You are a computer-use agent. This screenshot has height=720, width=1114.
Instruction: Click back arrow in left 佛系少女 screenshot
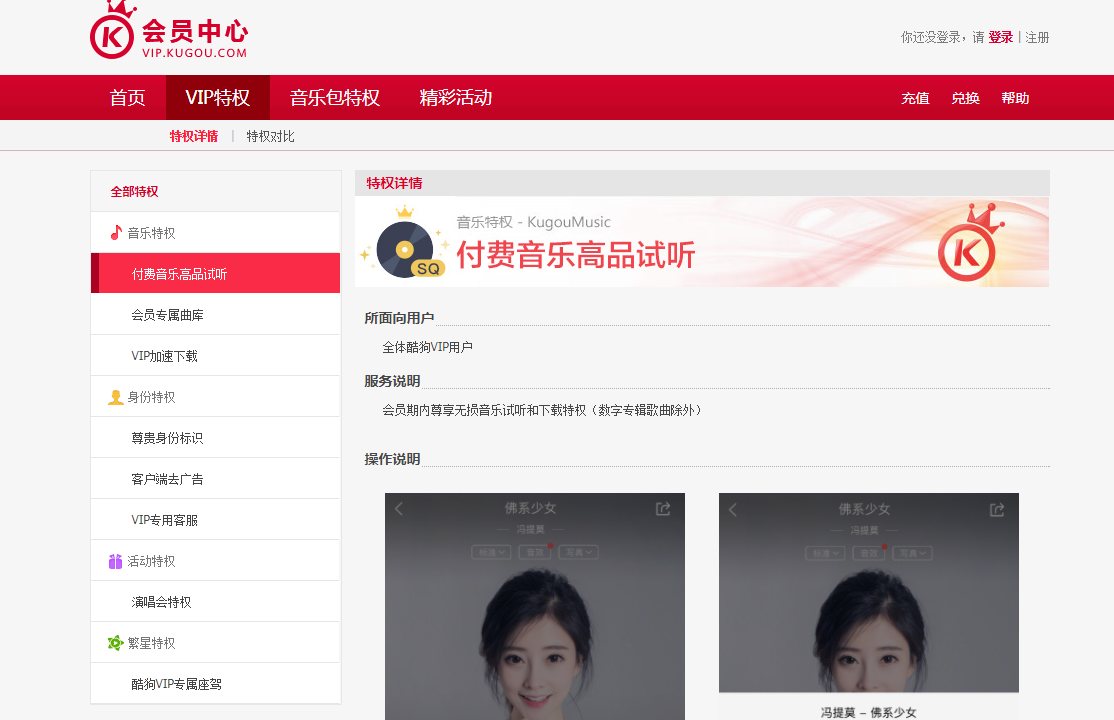point(399,509)
